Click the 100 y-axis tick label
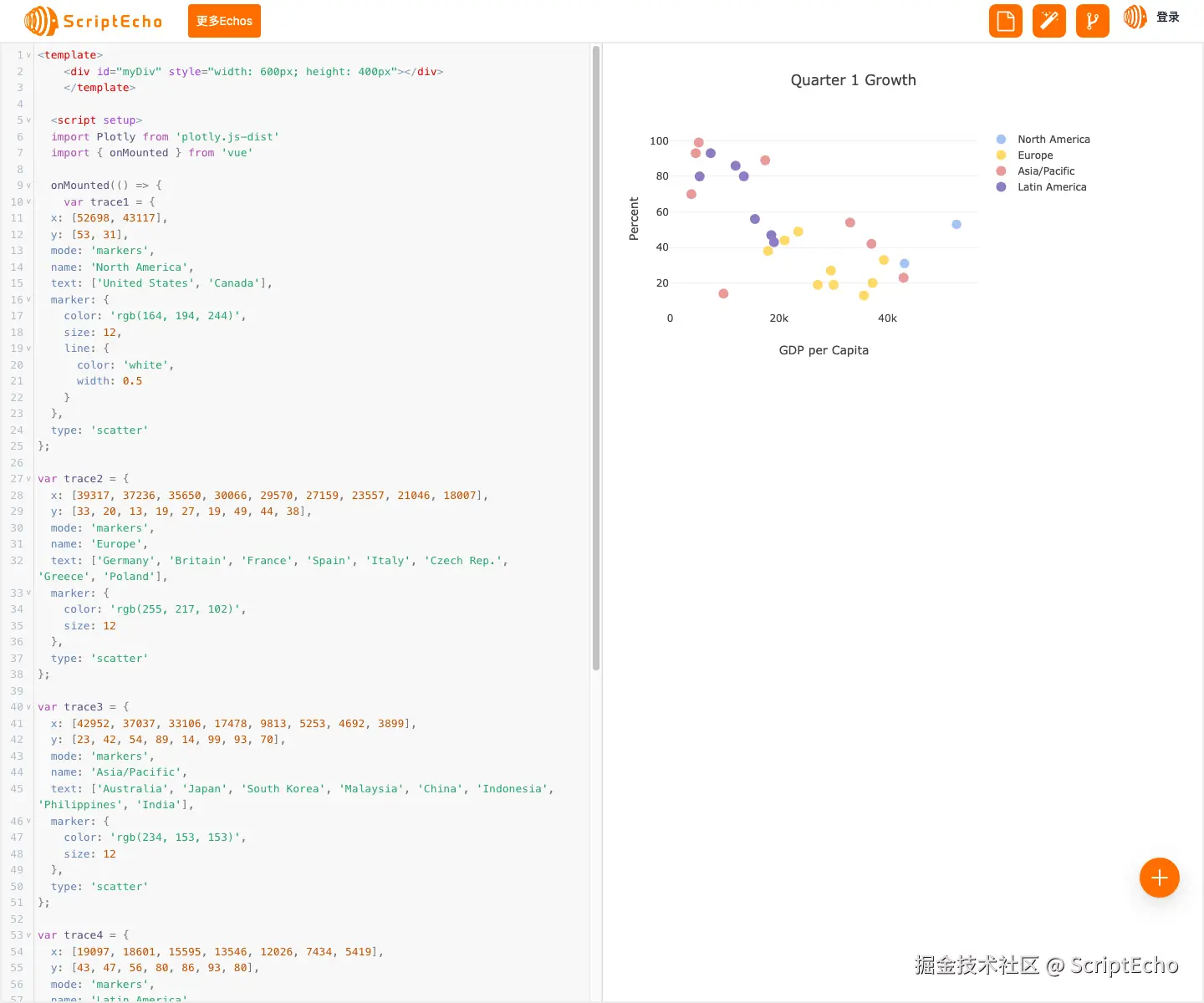The height and width of the screenshot is (1003, 1204). pos(660,141)
